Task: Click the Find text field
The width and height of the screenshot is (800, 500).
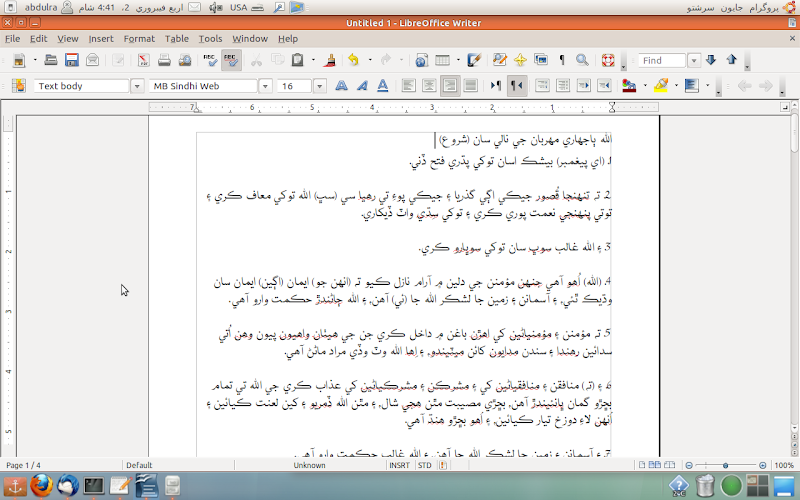Action: (662, 61)
